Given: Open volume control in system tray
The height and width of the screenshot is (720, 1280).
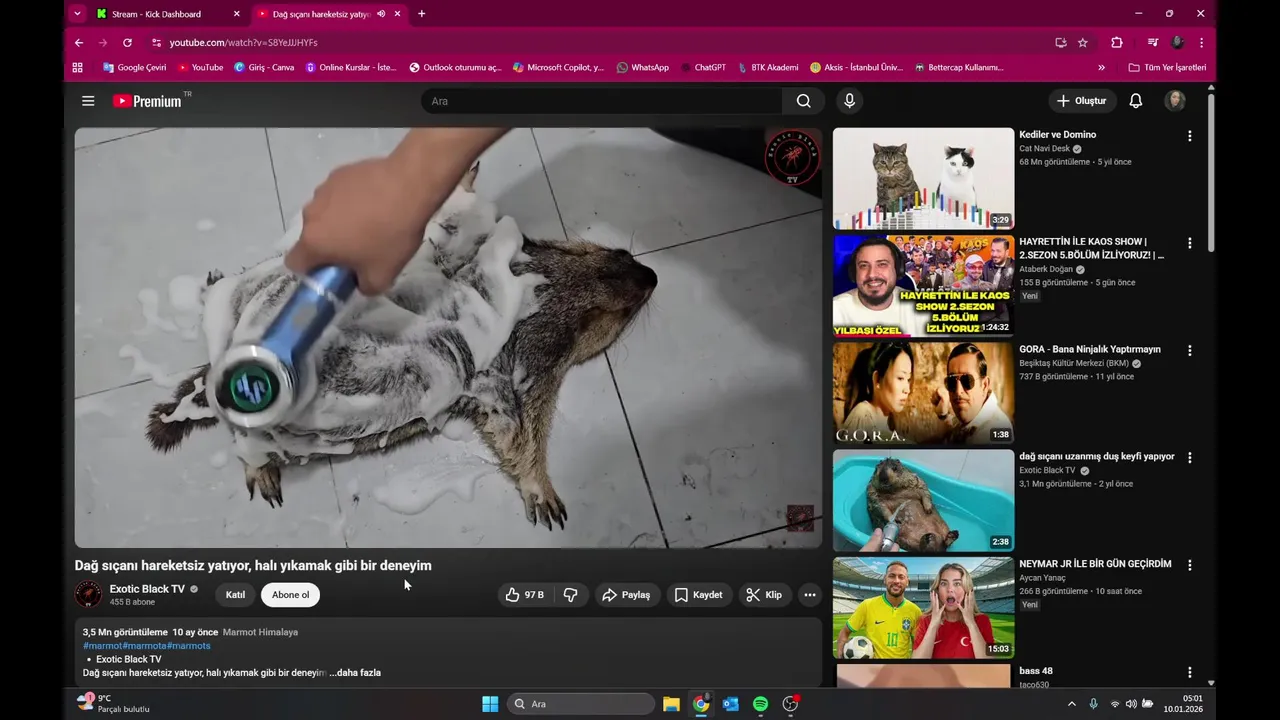Looking at the screenshot, I should 1131,704.
